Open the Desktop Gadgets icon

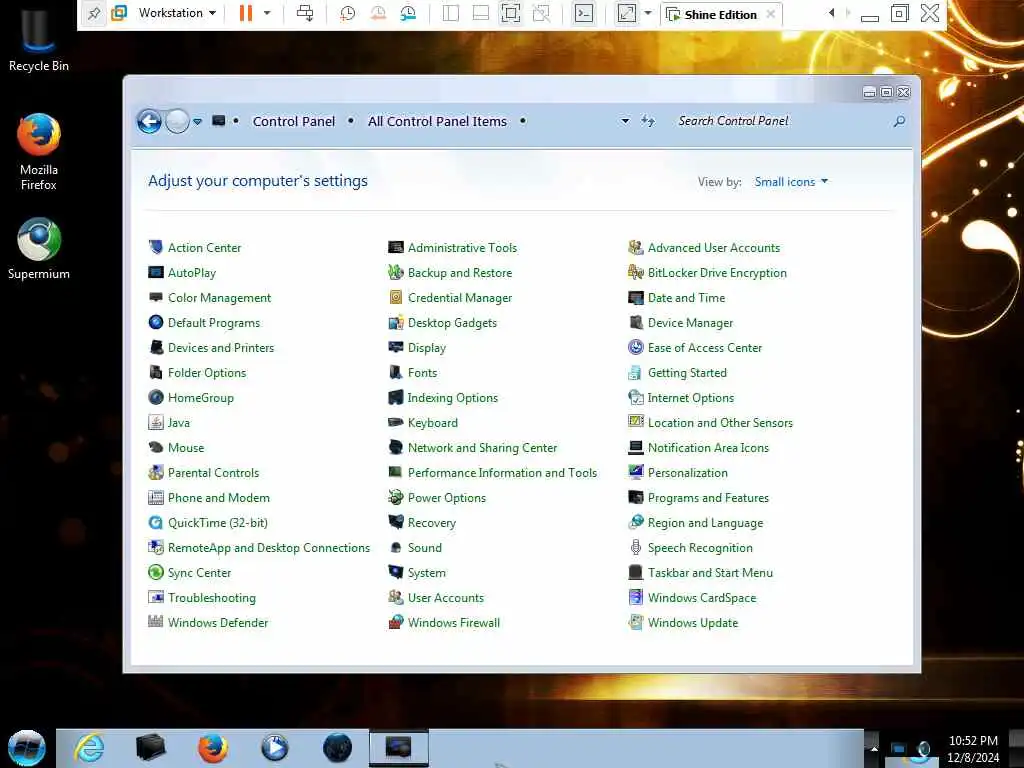(x=396, y=323)
